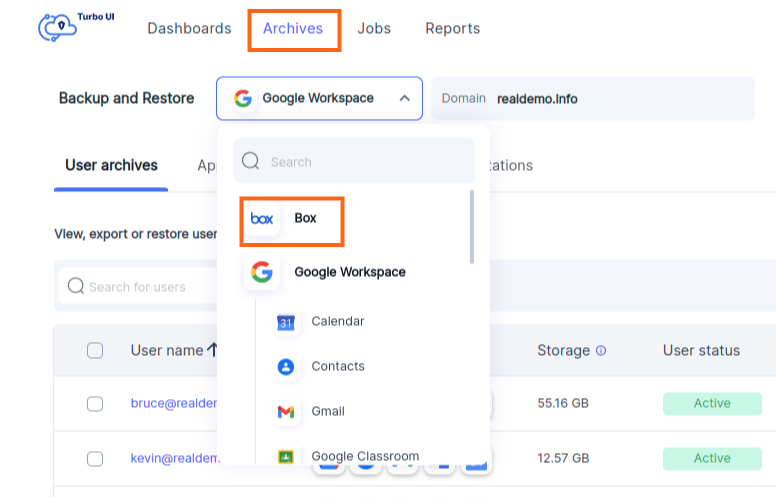This screenshot has width=776, height=497.
Task: Open the bruce@realdemo user link
Action: point(173,404)
